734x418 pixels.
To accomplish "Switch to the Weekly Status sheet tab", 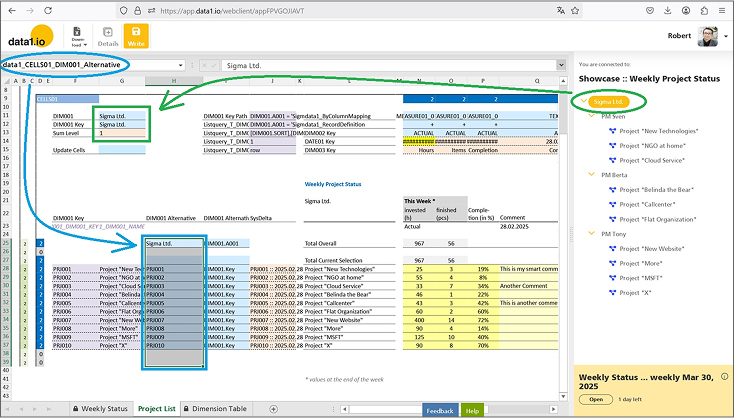I will pyautogui.click(x=100, y=409).
